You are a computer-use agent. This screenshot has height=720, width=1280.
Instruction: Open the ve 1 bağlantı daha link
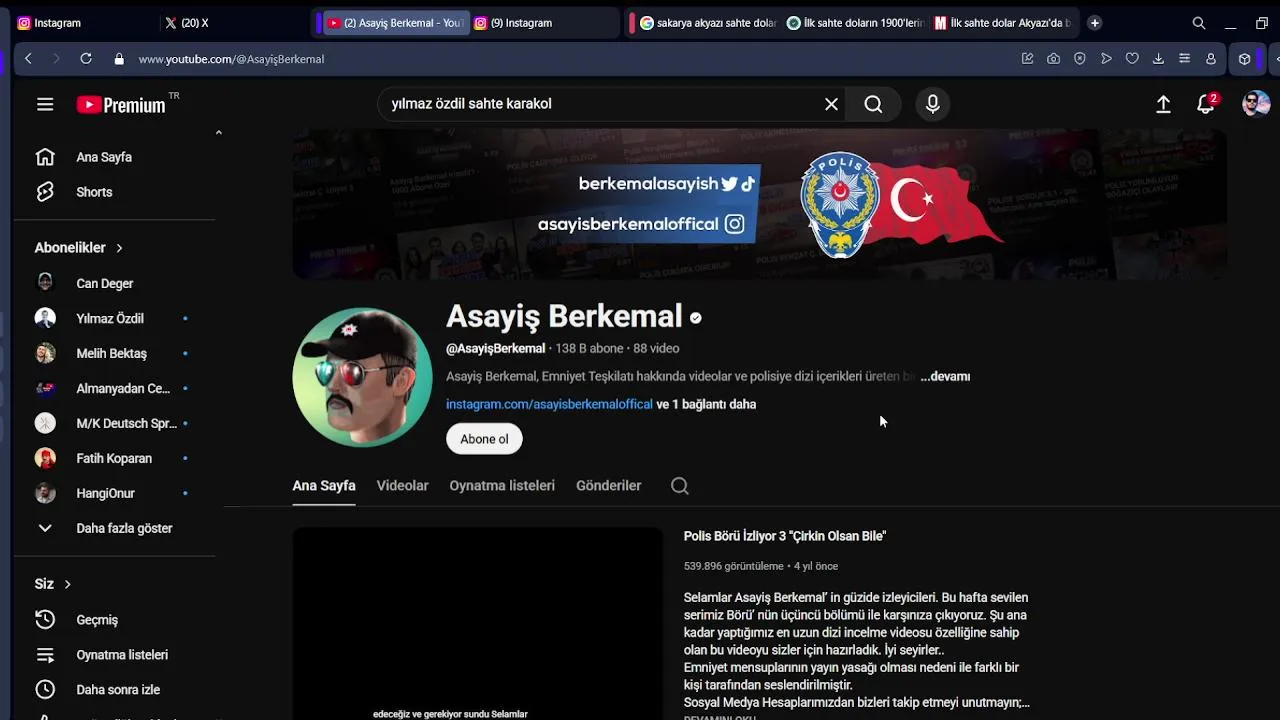coord(706,405)
